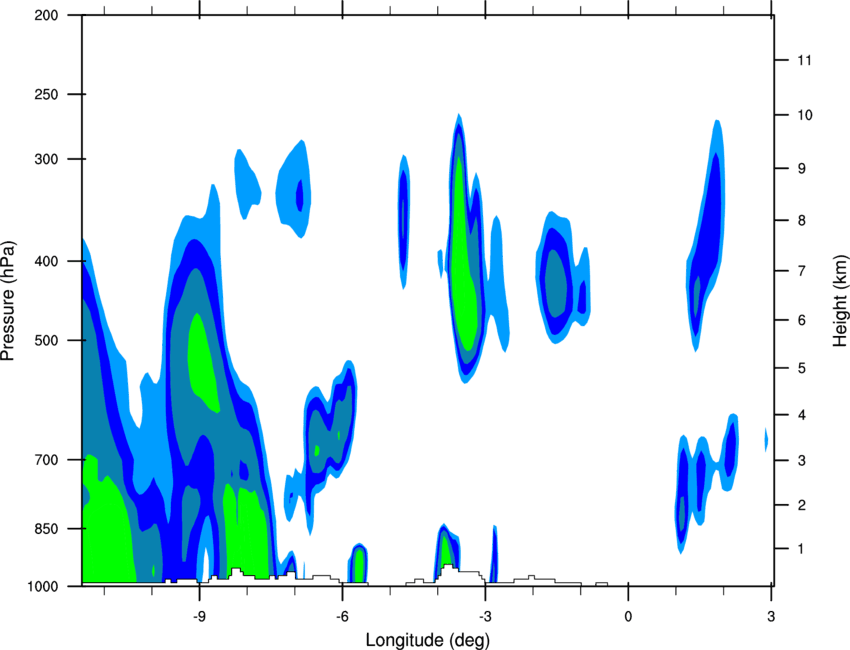The width and height of the screenshot is (850, 650).
Task: Pick the 8 km height tick label
Action: point(802,221)
